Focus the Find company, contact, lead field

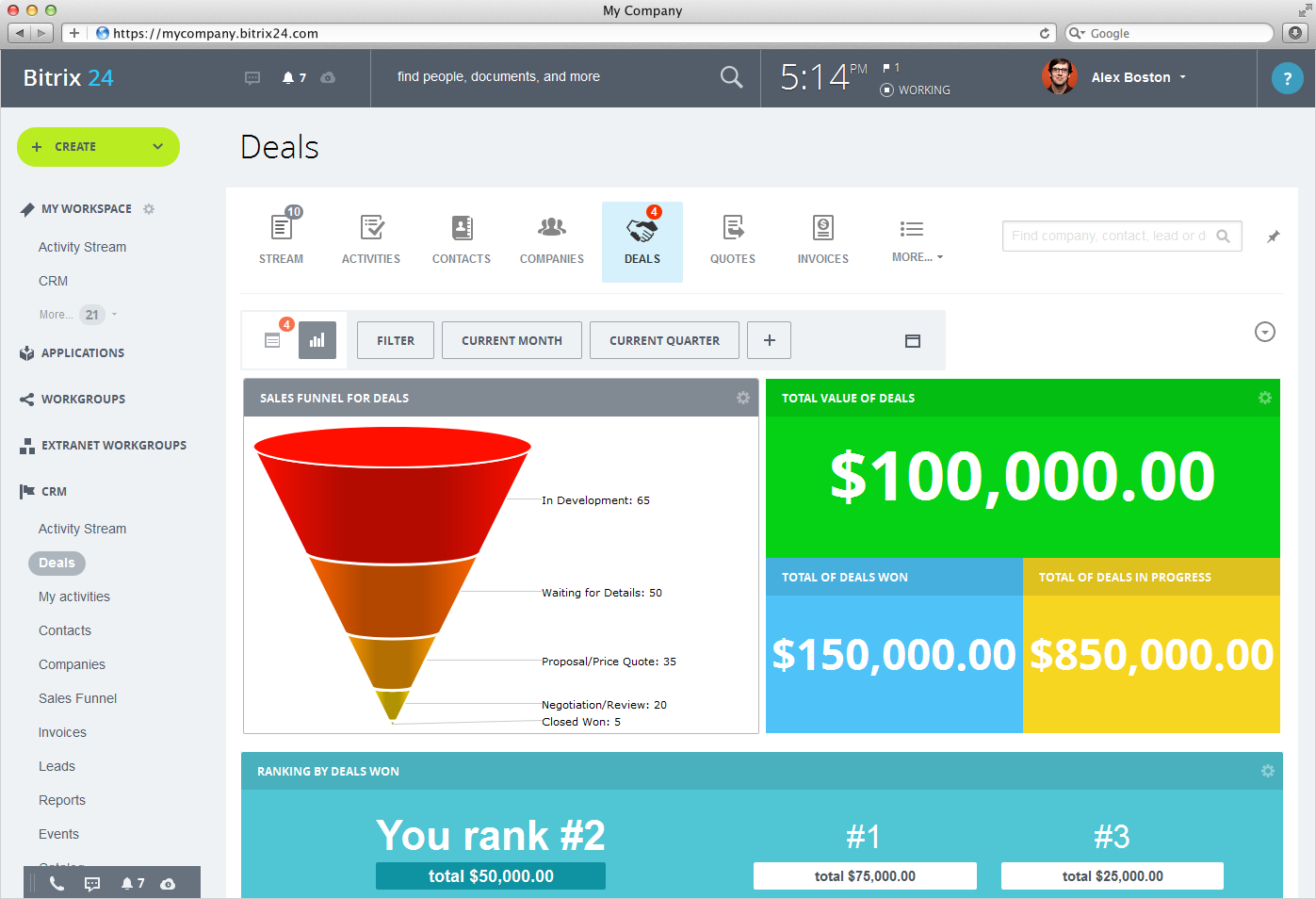(x=1122, y=237)
